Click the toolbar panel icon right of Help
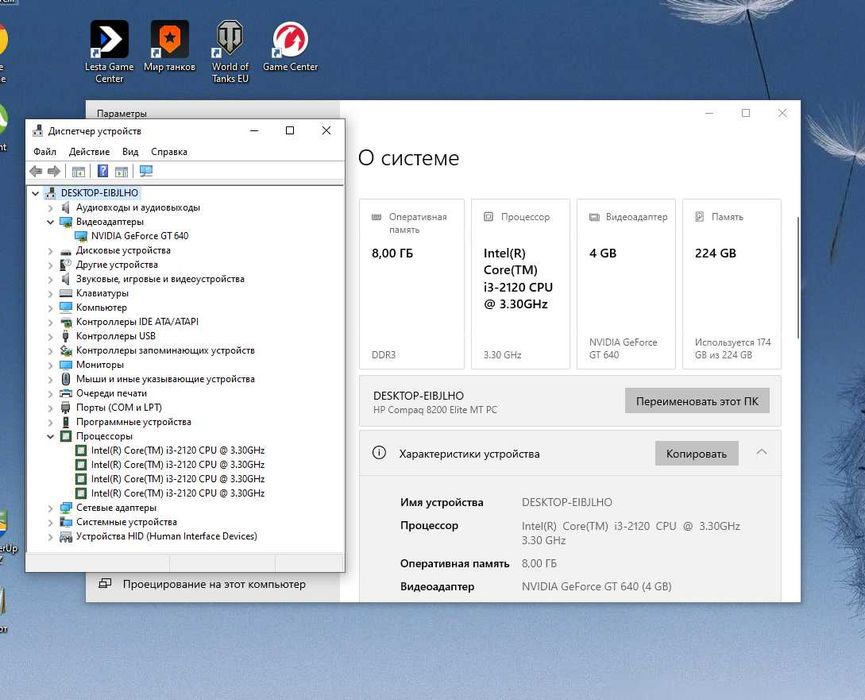The height and width of the screenshot is (700, 865). [121, 172]
